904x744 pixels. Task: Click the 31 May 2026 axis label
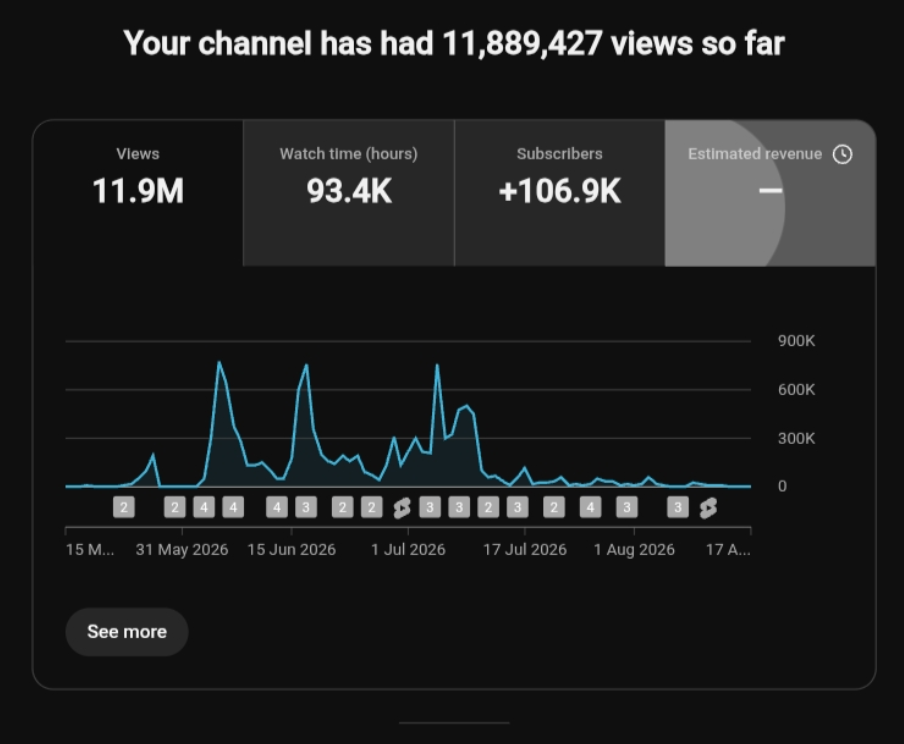coord(182,550)
